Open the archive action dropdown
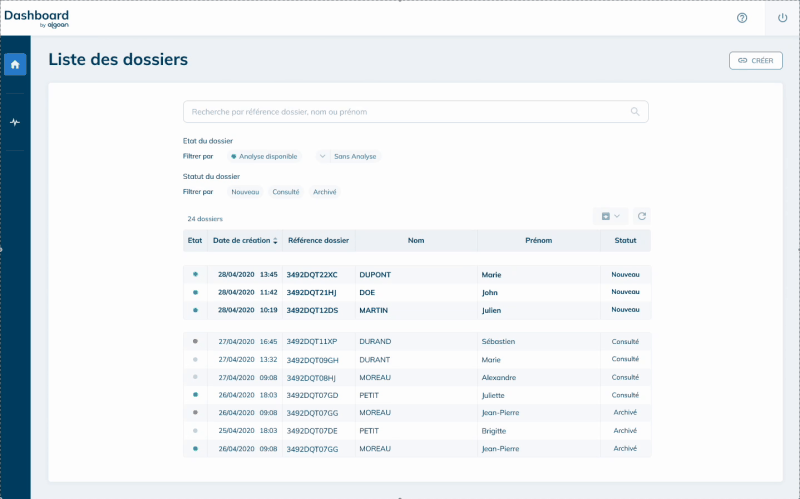This screenshot has height=499, width=800. [610, 216]
